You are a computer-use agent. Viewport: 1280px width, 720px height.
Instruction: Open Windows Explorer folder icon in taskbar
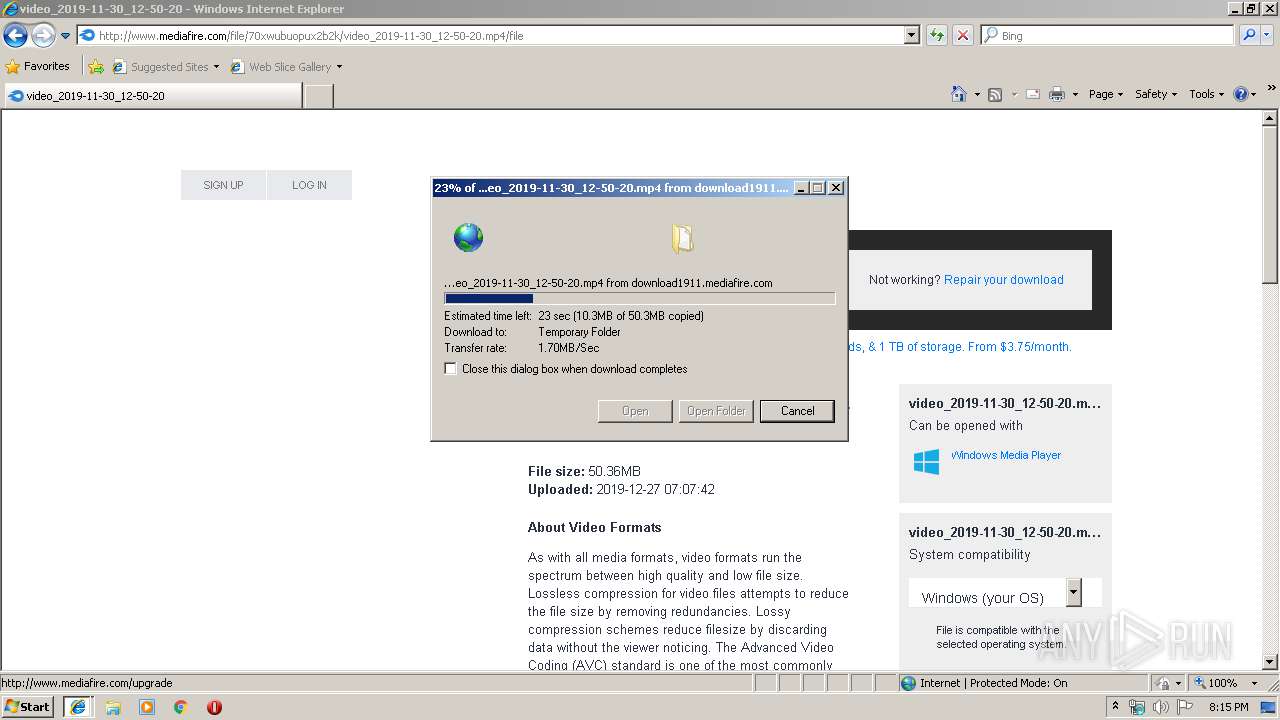point(113,707)
